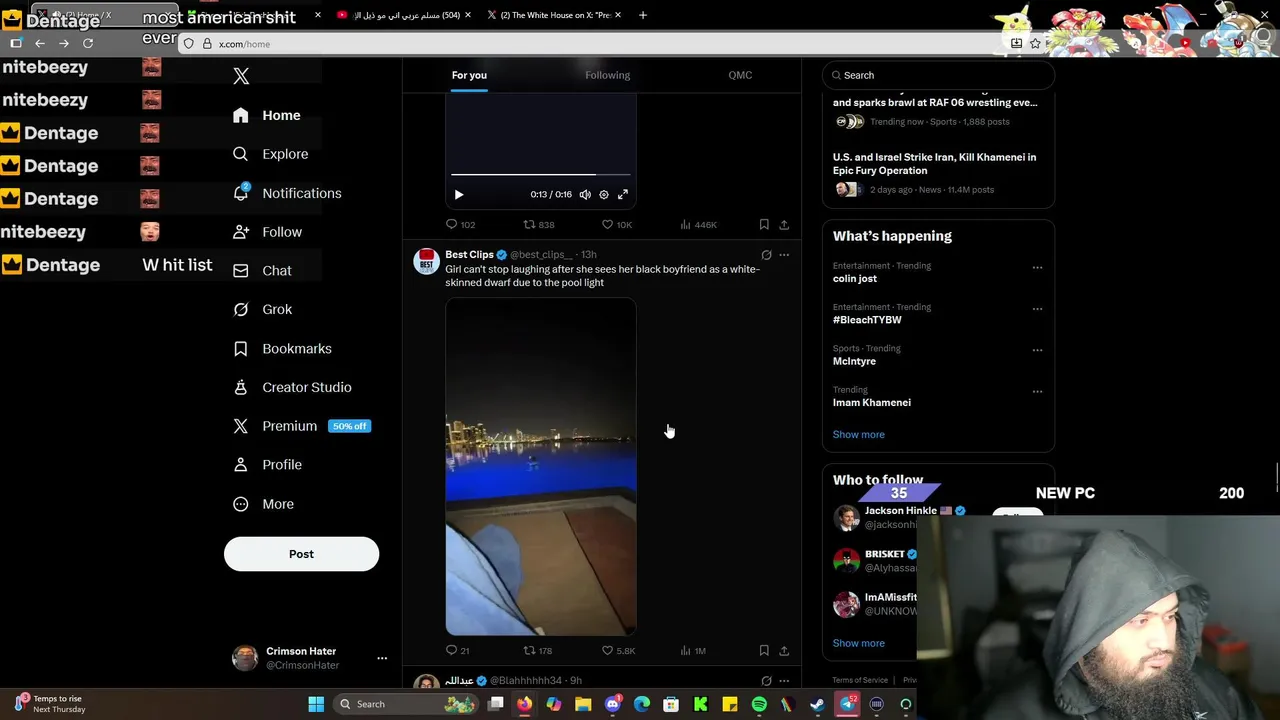Open Spotify from taskbar
The width and height of the screenshot is (1280, 720).
coord(759,704)
